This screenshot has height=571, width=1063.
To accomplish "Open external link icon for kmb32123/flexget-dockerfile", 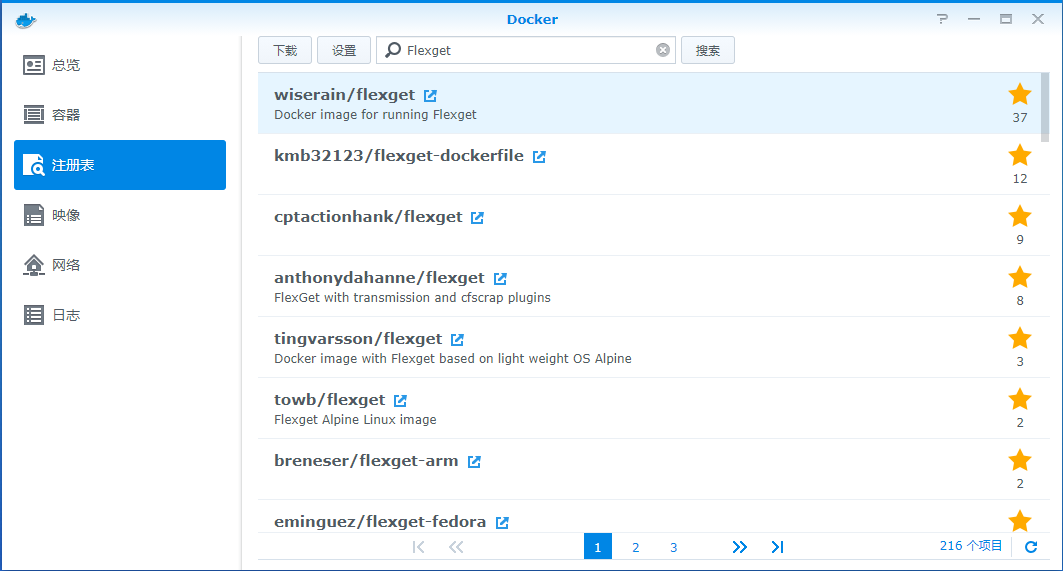I will [x=539, y=157].
